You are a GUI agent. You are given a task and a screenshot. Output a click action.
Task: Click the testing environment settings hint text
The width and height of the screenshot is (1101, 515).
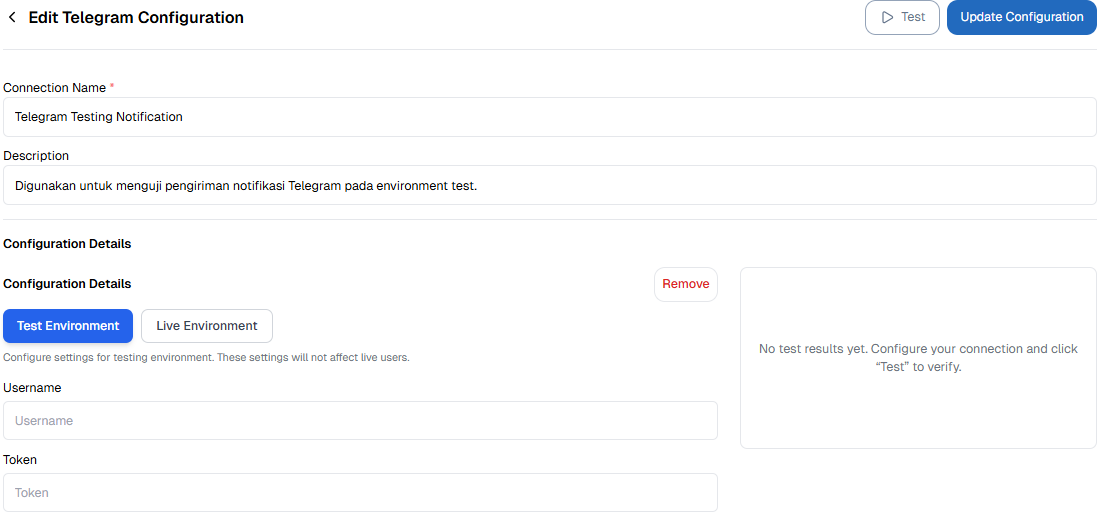click(x=206, y=358)
